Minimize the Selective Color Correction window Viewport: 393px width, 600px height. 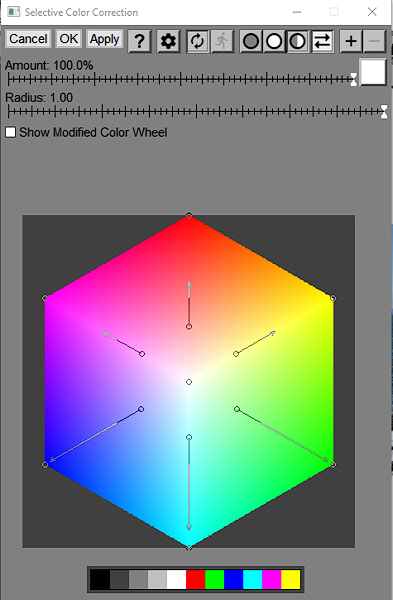click(297, 12)
